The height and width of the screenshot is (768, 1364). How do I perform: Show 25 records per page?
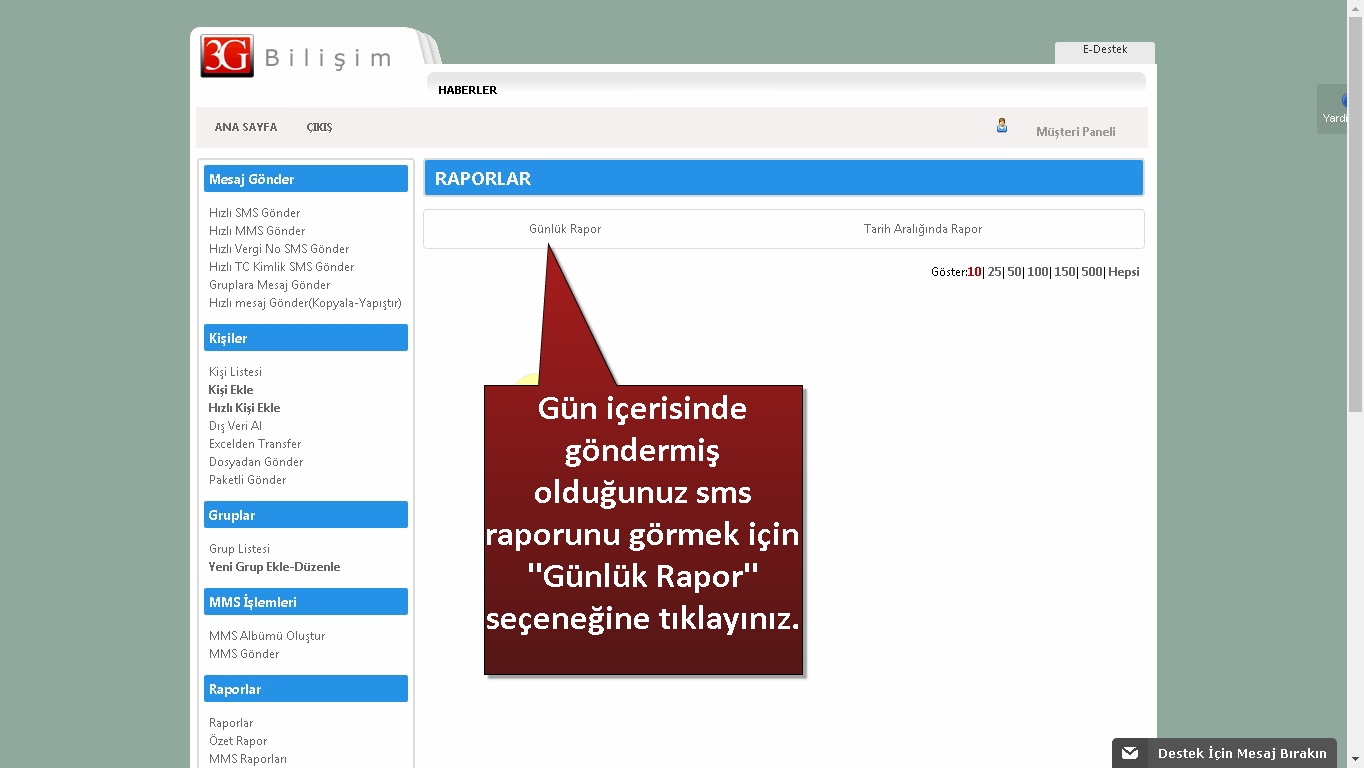coord(994,272)
